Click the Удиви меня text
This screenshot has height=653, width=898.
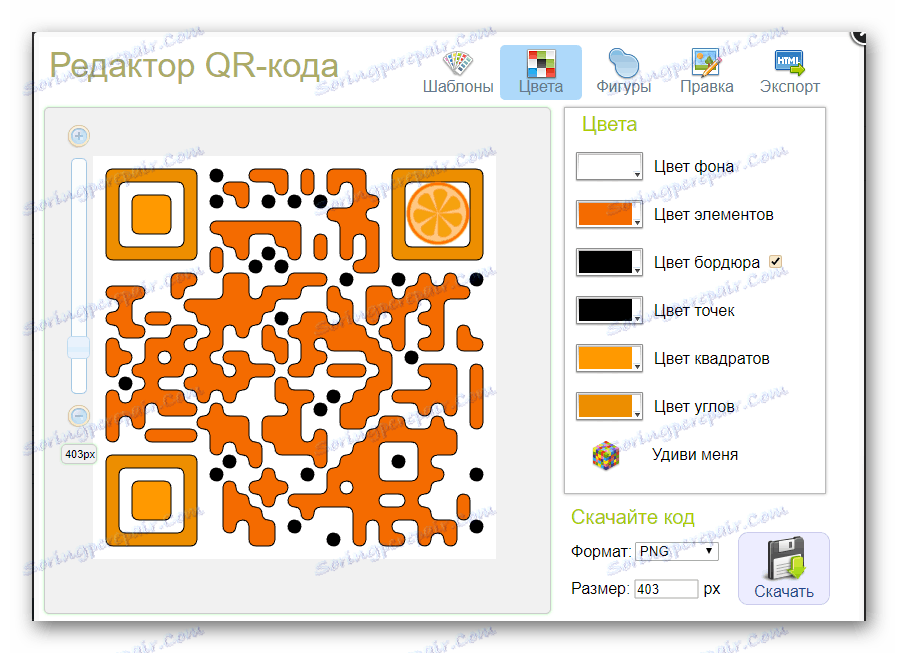(x=695, y=455)
